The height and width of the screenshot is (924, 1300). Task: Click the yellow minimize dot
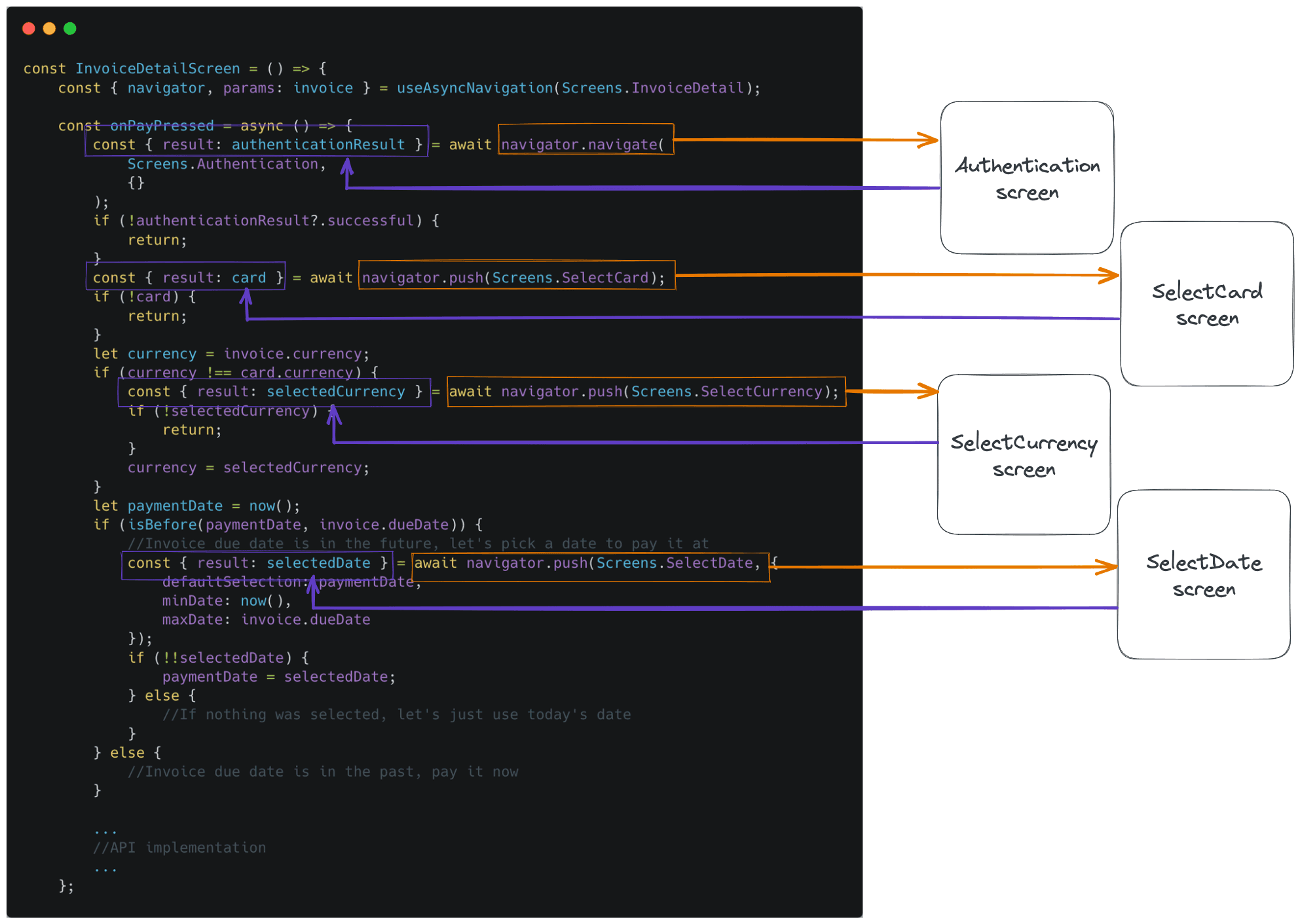49,28
